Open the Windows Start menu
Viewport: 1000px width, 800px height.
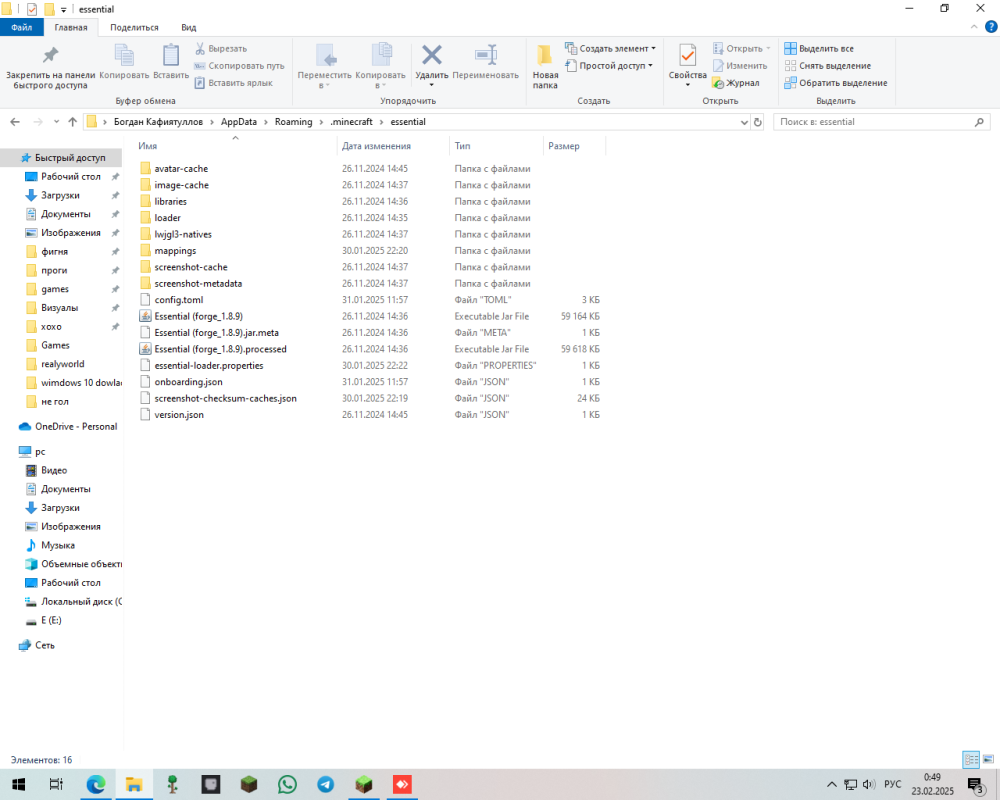point(18,784)
